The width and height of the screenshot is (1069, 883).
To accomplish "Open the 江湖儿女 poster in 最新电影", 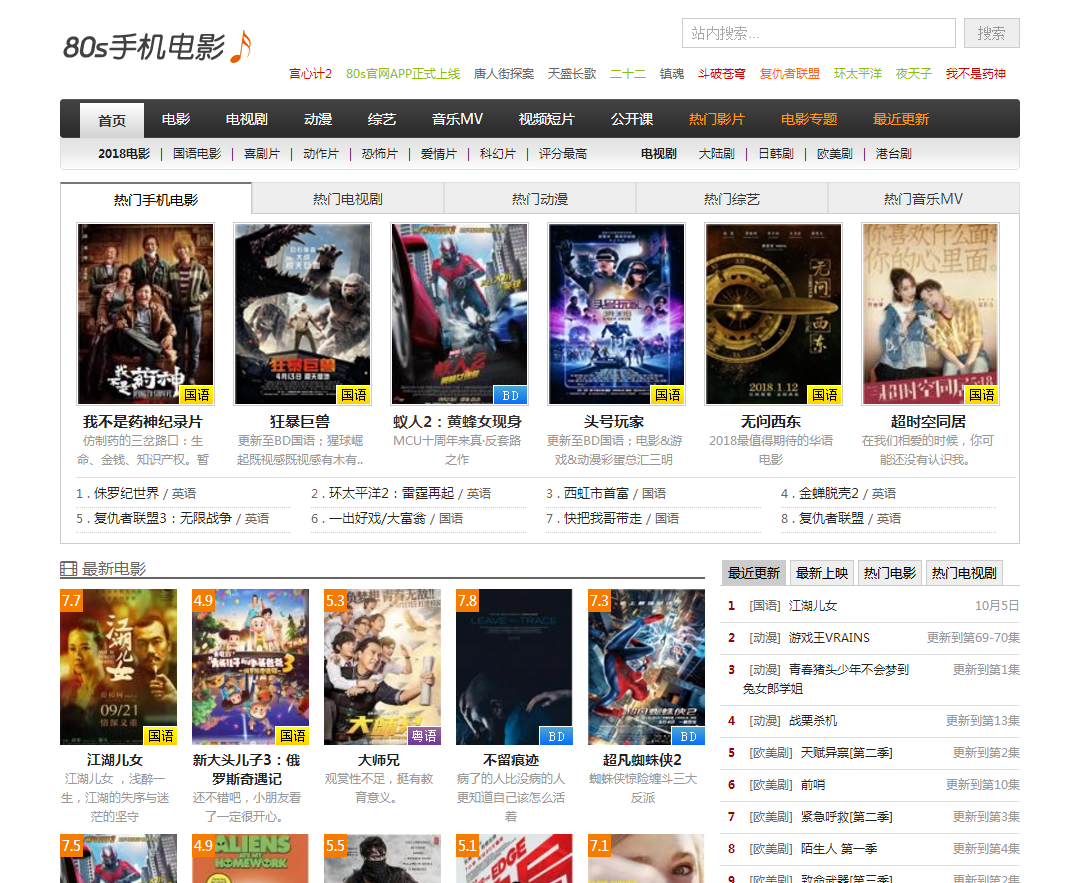I will [x=119, y=667].
